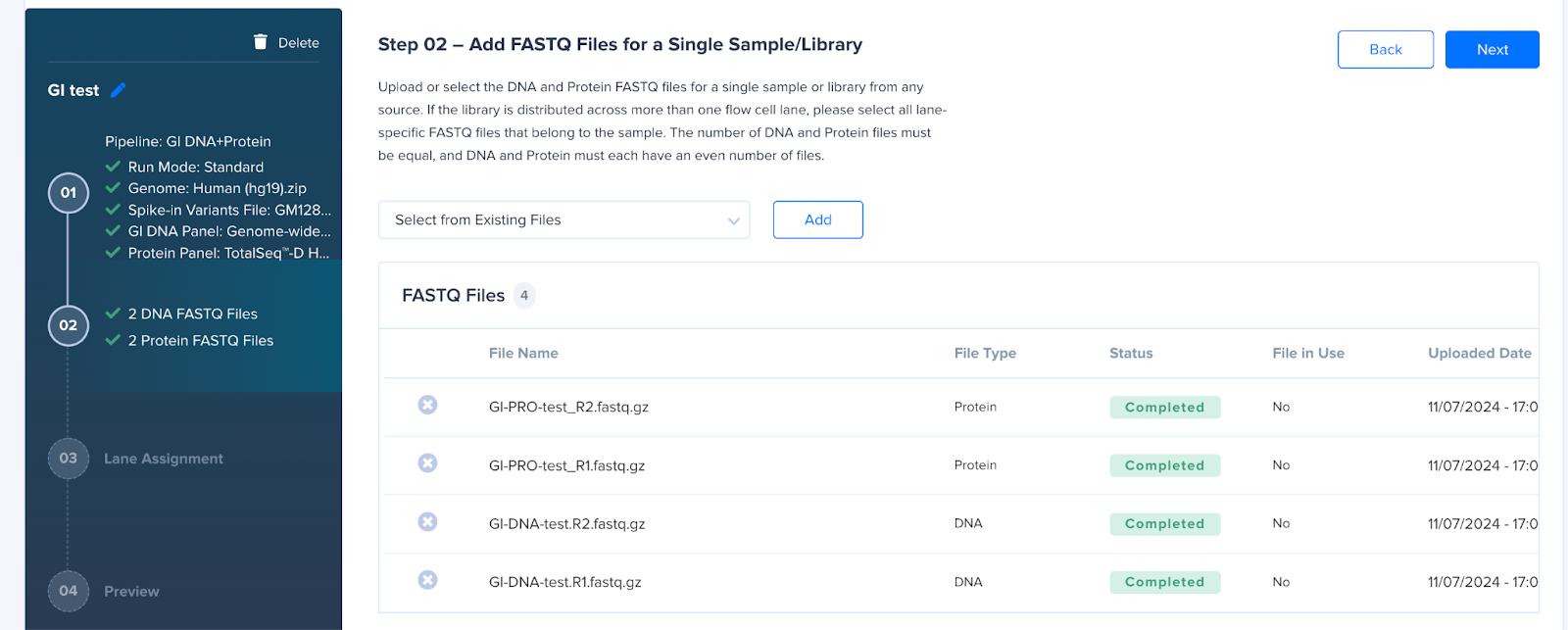Screen dimensions: 1568x630
Task: Click the trash Delete icon
Action: 261,41
